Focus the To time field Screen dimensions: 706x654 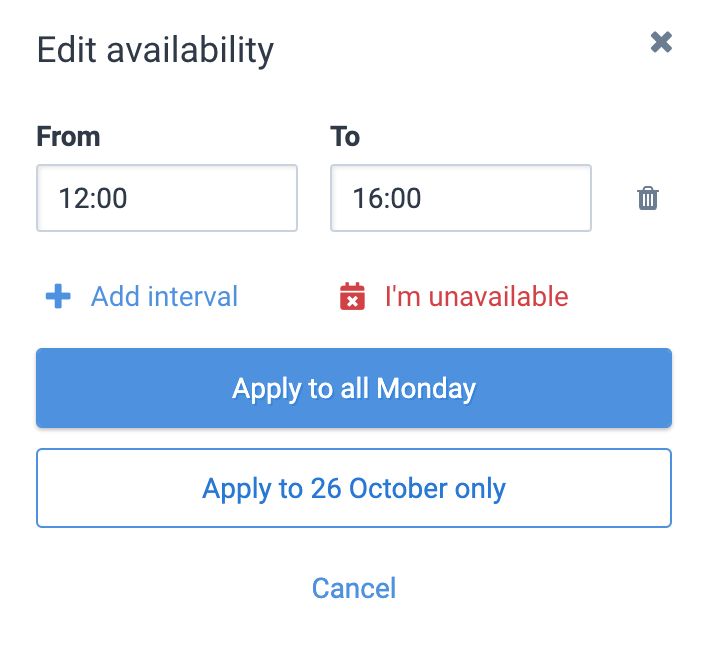click(x=461, y=198)
